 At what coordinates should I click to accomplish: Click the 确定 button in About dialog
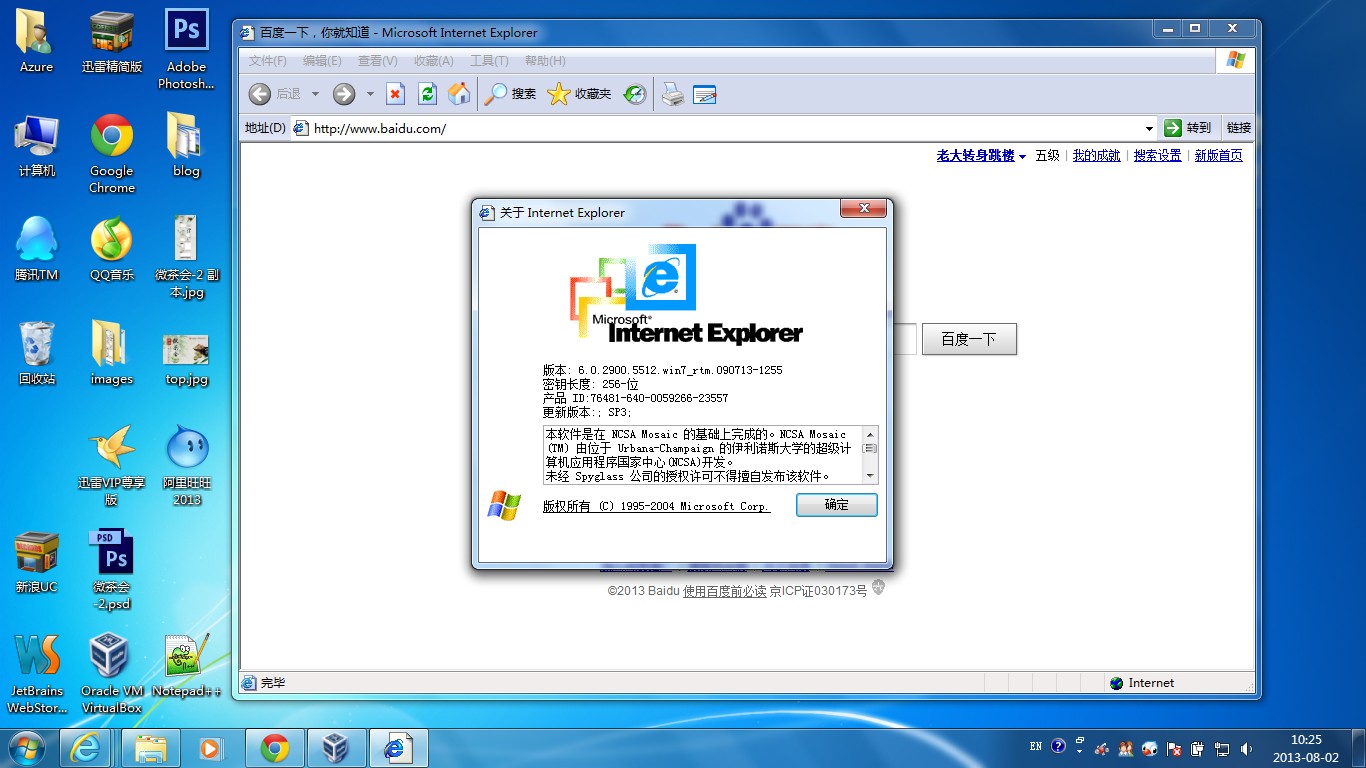click(x=836, y=505)
